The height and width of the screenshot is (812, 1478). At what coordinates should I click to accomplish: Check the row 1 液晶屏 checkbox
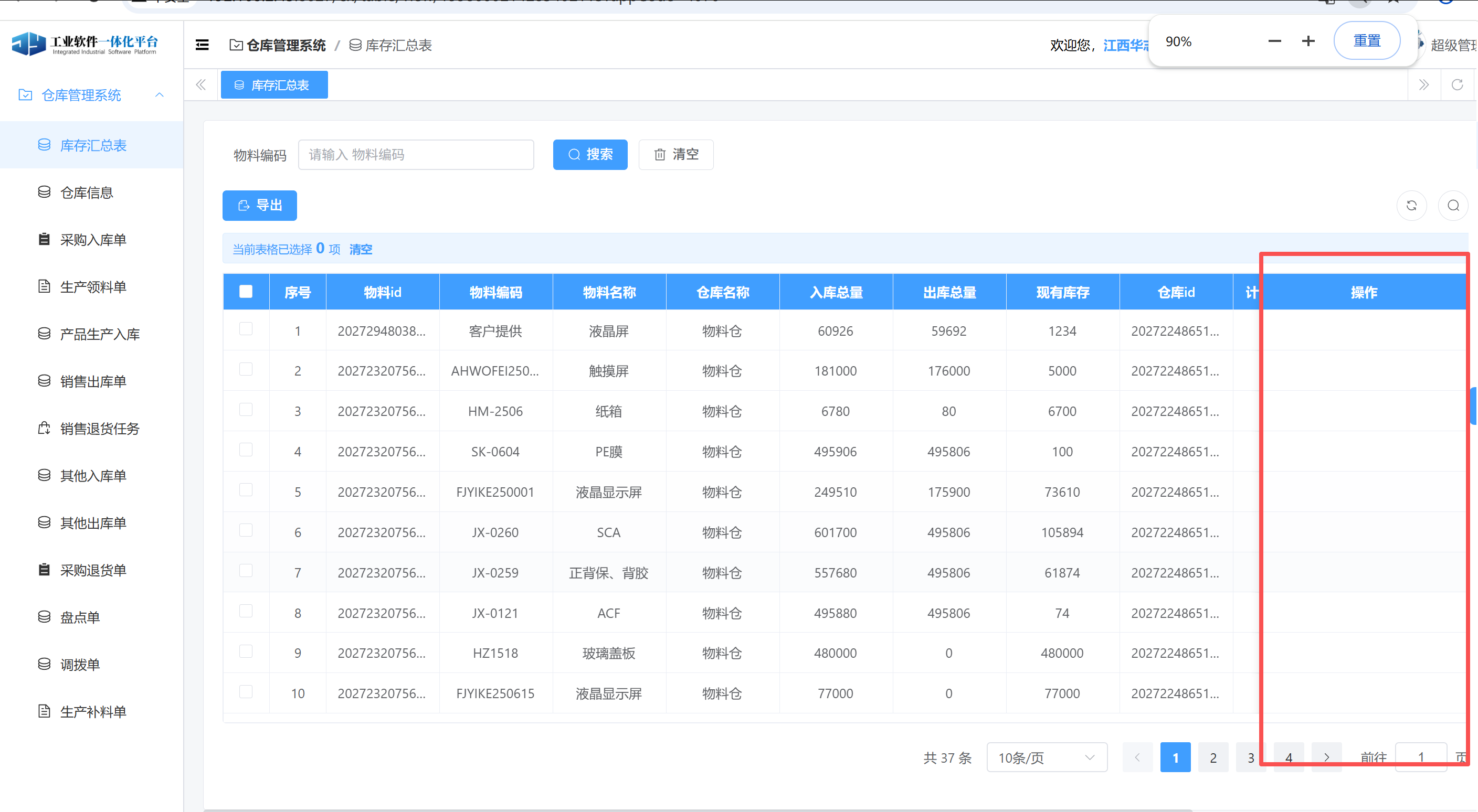(246, 329)
